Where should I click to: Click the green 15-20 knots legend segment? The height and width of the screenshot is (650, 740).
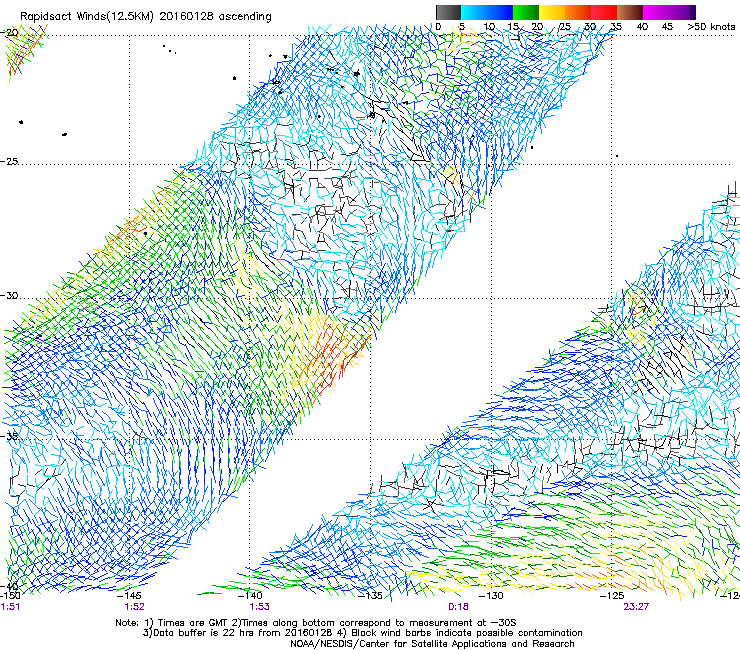(526, 12)
